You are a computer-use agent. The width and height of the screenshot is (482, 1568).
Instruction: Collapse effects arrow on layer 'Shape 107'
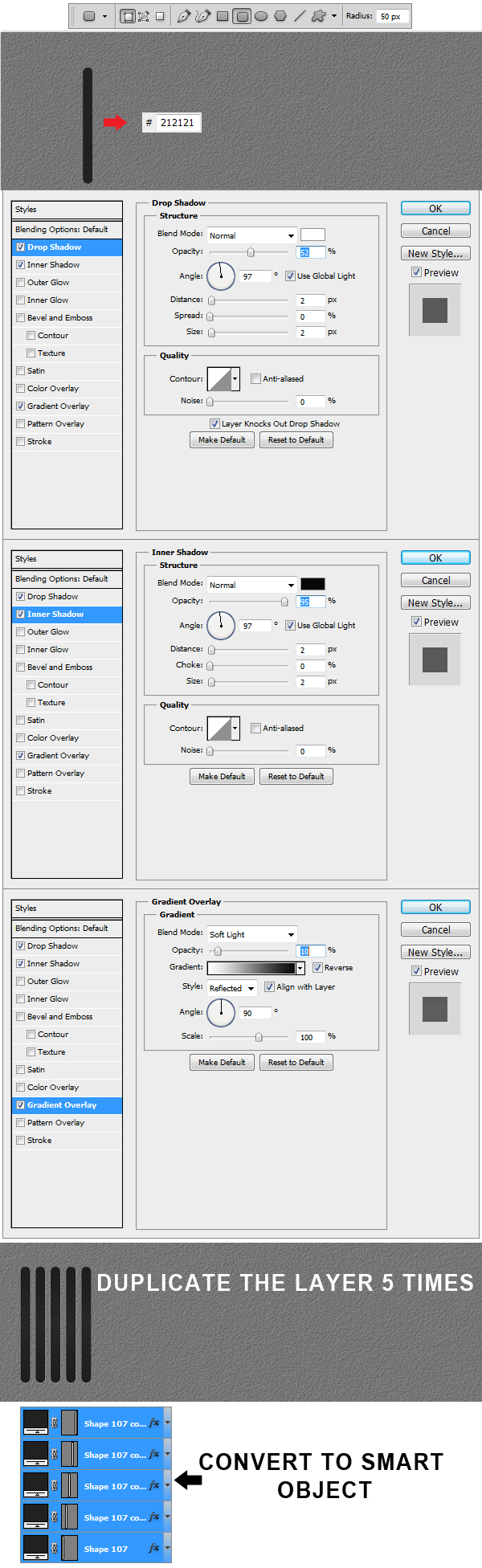click(x=167, y=1548)
